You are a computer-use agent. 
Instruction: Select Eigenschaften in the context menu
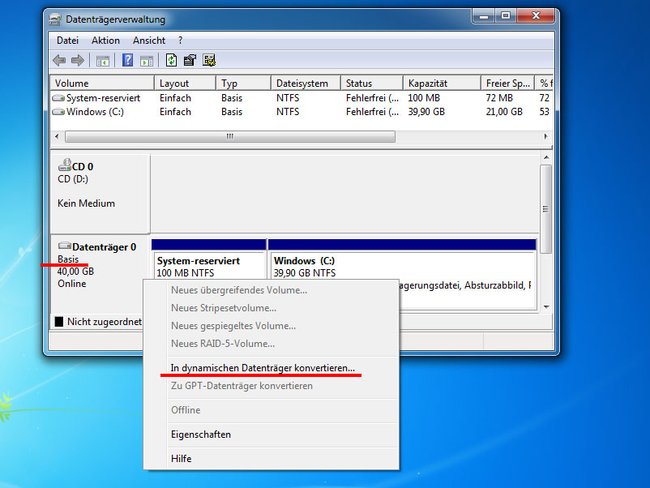point(201,435)
